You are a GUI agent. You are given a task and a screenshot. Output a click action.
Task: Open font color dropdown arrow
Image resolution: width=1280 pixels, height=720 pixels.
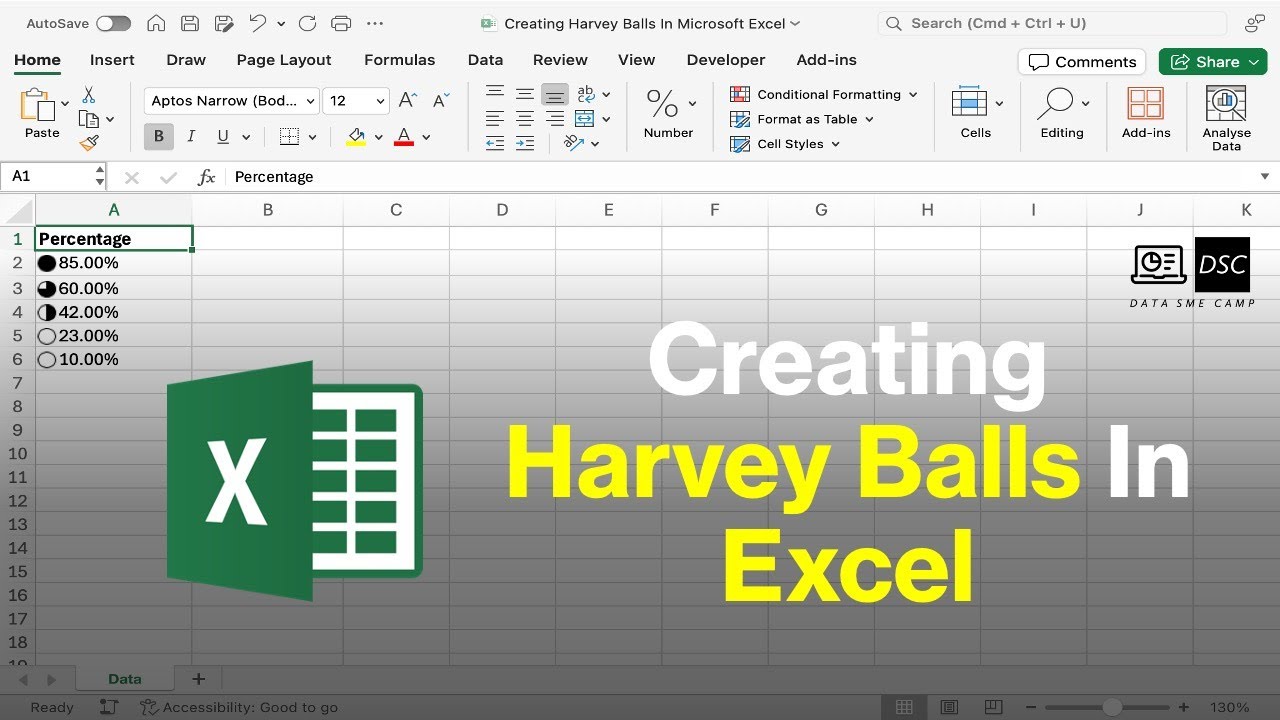[x=426, y=138]
